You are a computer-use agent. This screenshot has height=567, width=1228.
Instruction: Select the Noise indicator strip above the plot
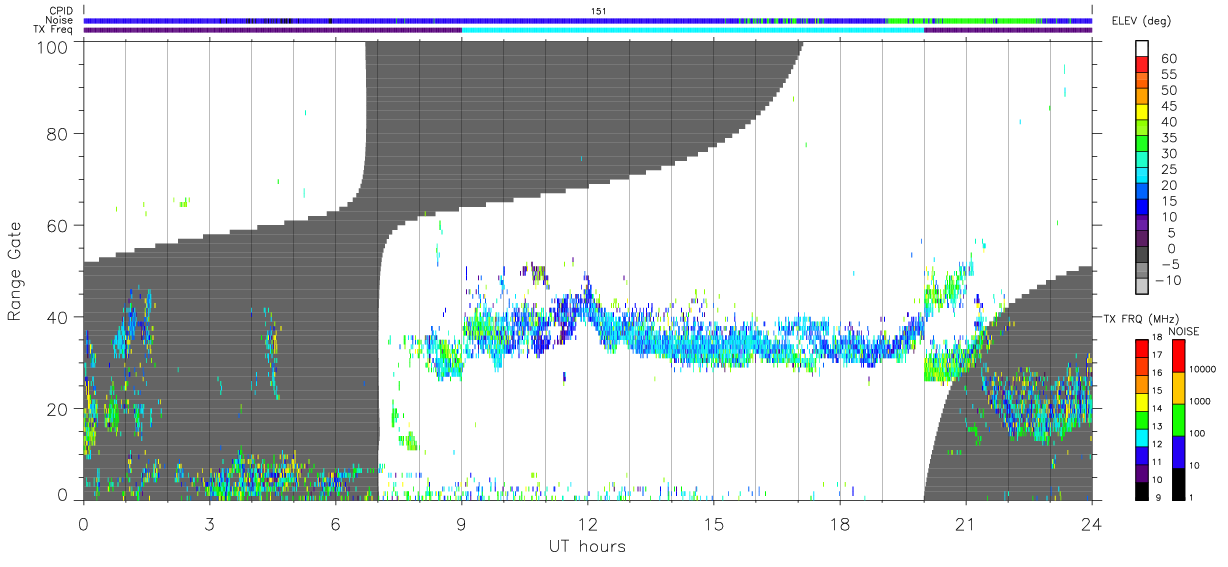pyautogui.click(x=588, y=20)
